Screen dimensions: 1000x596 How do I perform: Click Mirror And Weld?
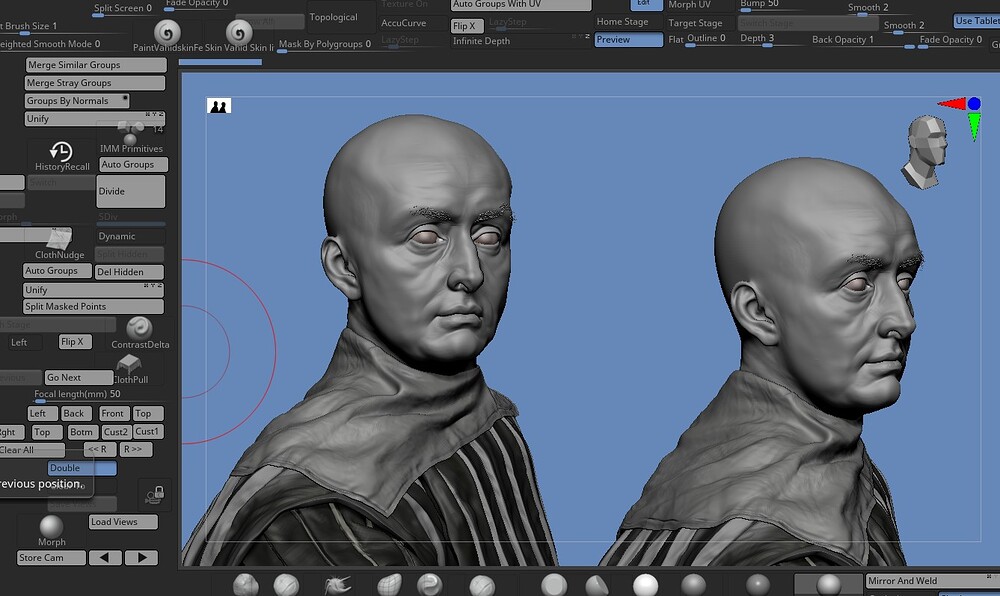tap(932, 581)
